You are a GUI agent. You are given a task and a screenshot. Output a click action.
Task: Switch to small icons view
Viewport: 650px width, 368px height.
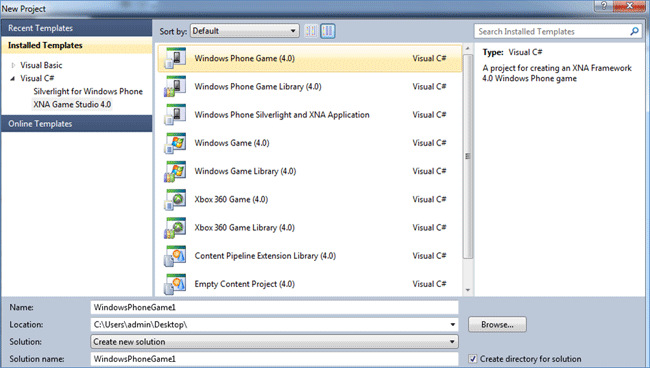[x=311, y=31]
